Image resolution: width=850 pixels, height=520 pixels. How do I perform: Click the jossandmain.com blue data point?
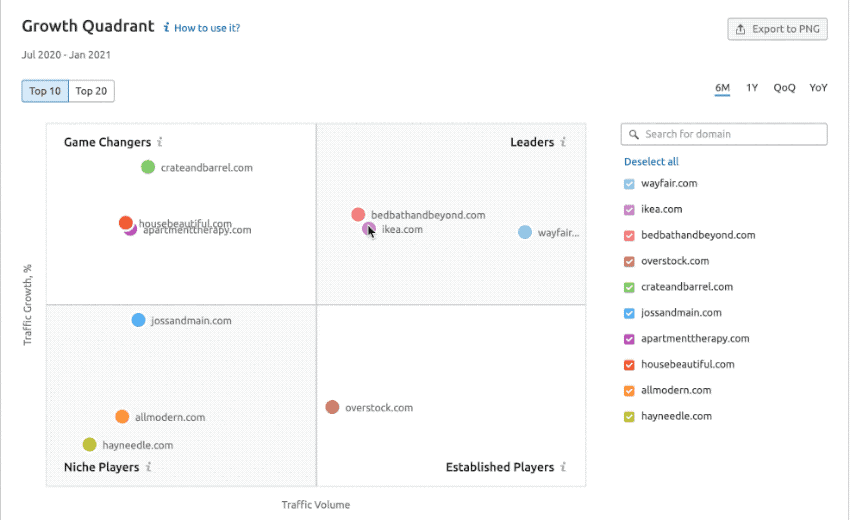(x=138, y=320)
